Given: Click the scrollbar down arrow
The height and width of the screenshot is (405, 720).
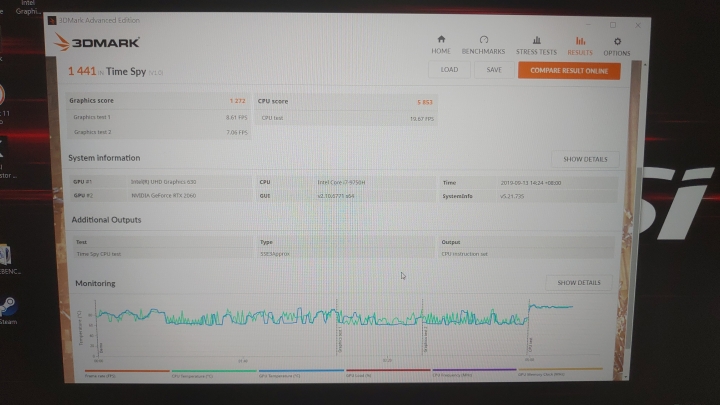Looking at the screenshot, I should (x=626, y=377).
